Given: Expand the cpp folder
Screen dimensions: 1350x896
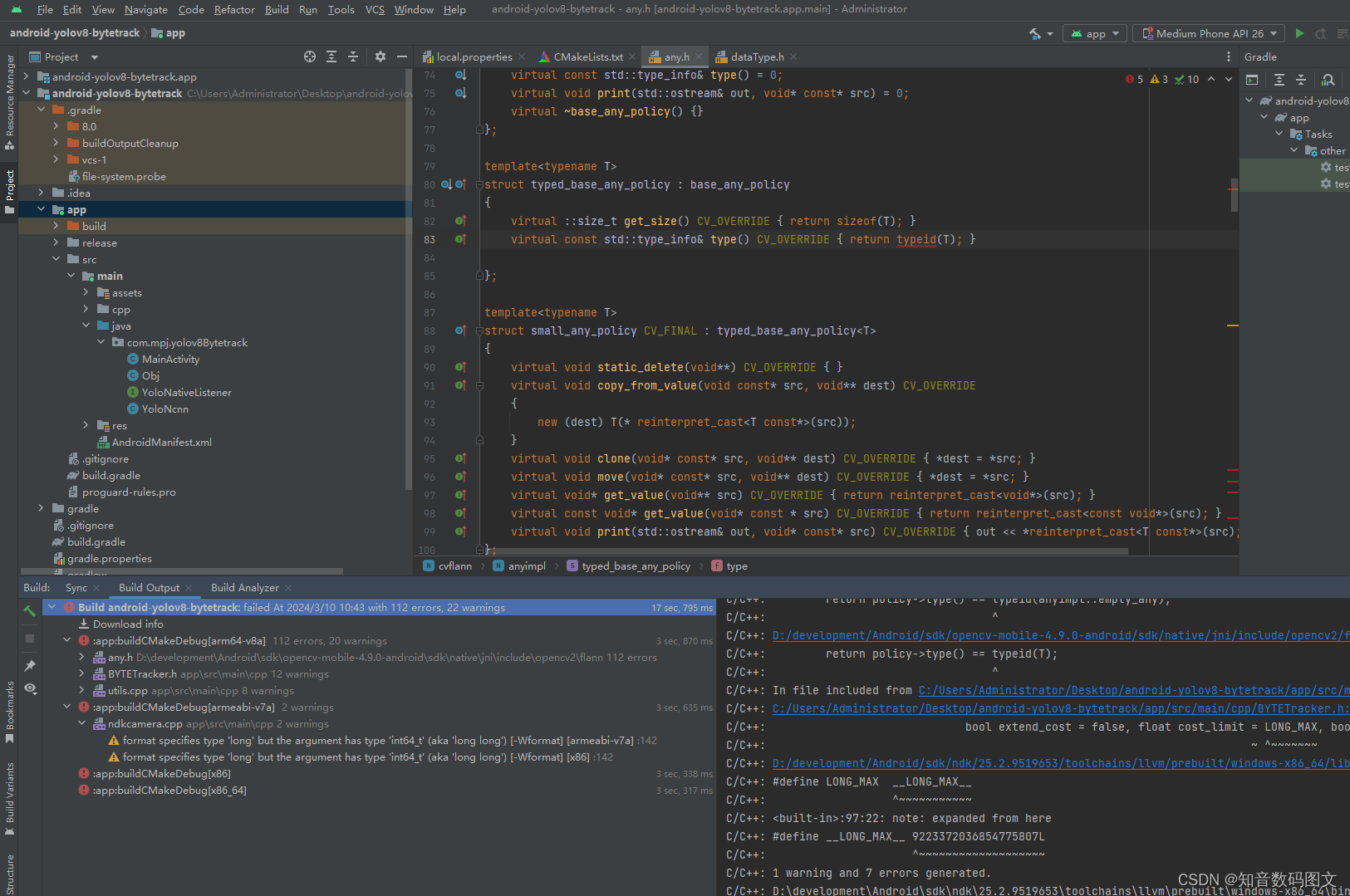Looking at the screenshot, I should click(x=86, y=309).
